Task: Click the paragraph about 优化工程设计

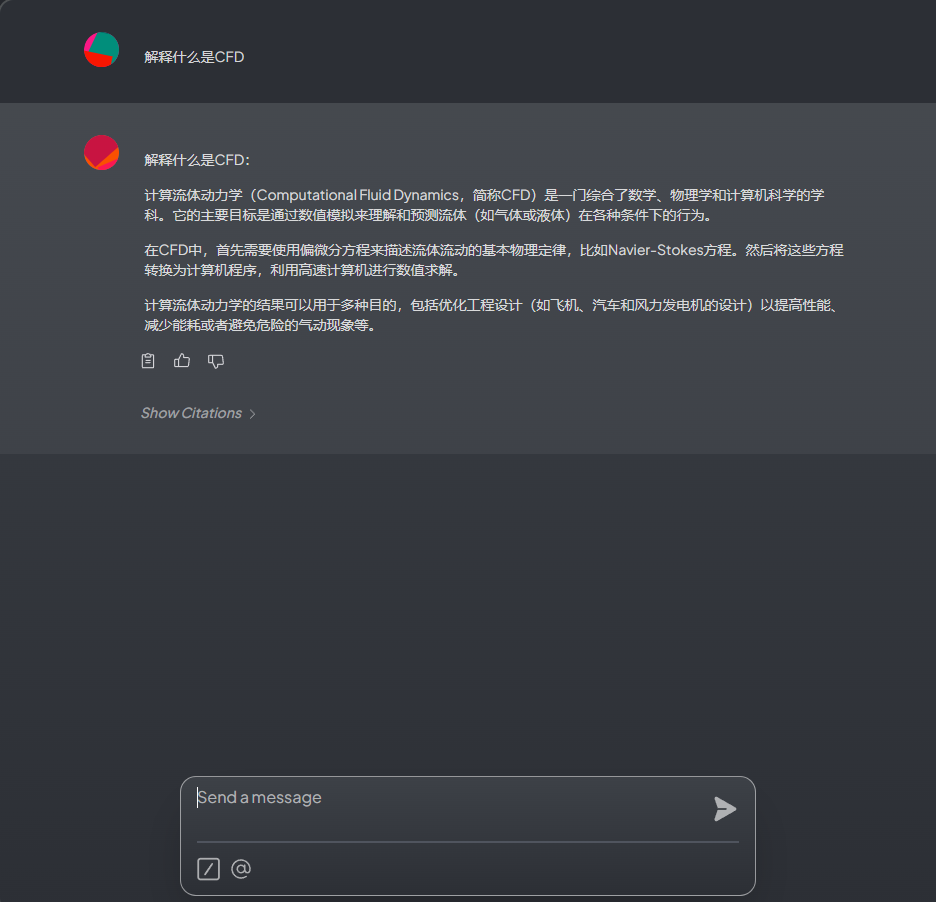Action: (494, 315)
